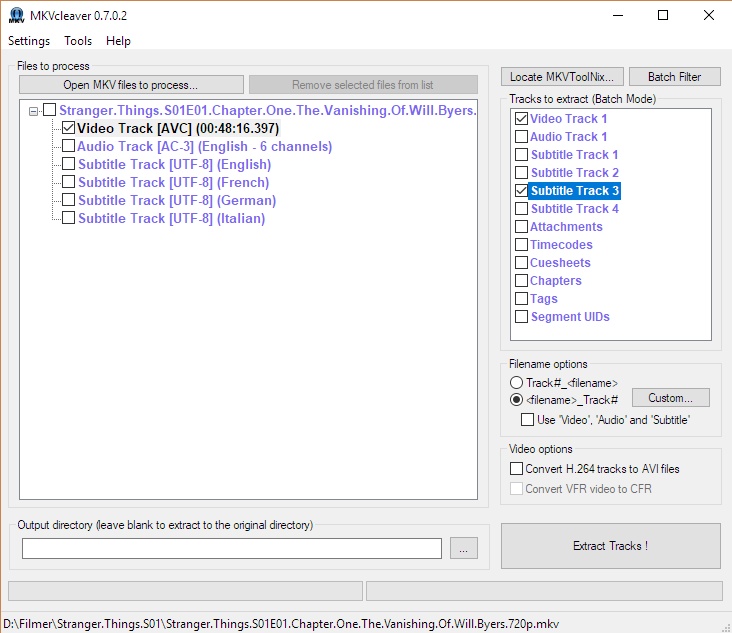The width and height of the screenshot is (732, 633).
Task: Check Subtitle Track 2 in batch list
Action: 521,173
